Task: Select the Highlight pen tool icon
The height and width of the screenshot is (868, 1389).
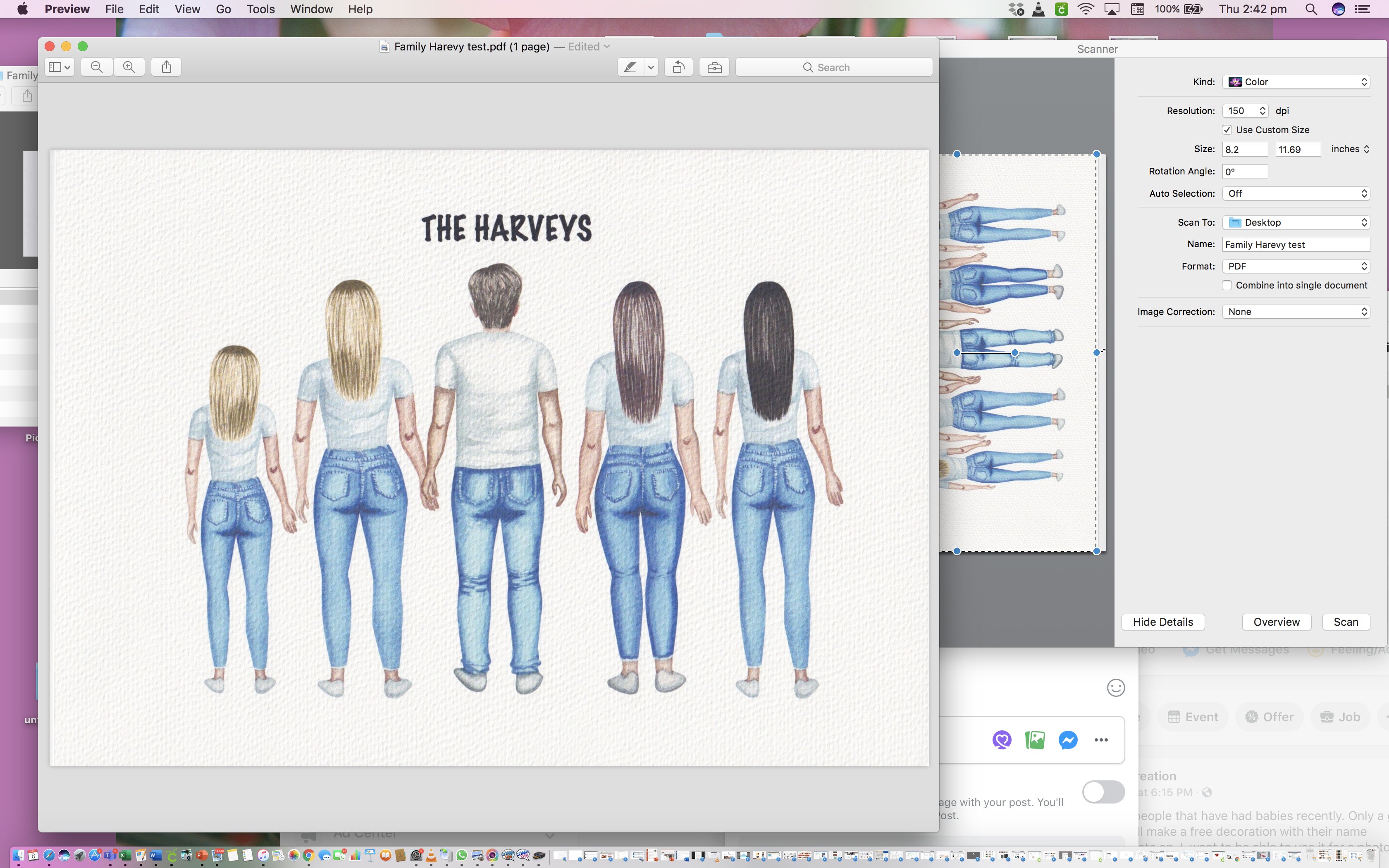Action: [x=630, y=67]
